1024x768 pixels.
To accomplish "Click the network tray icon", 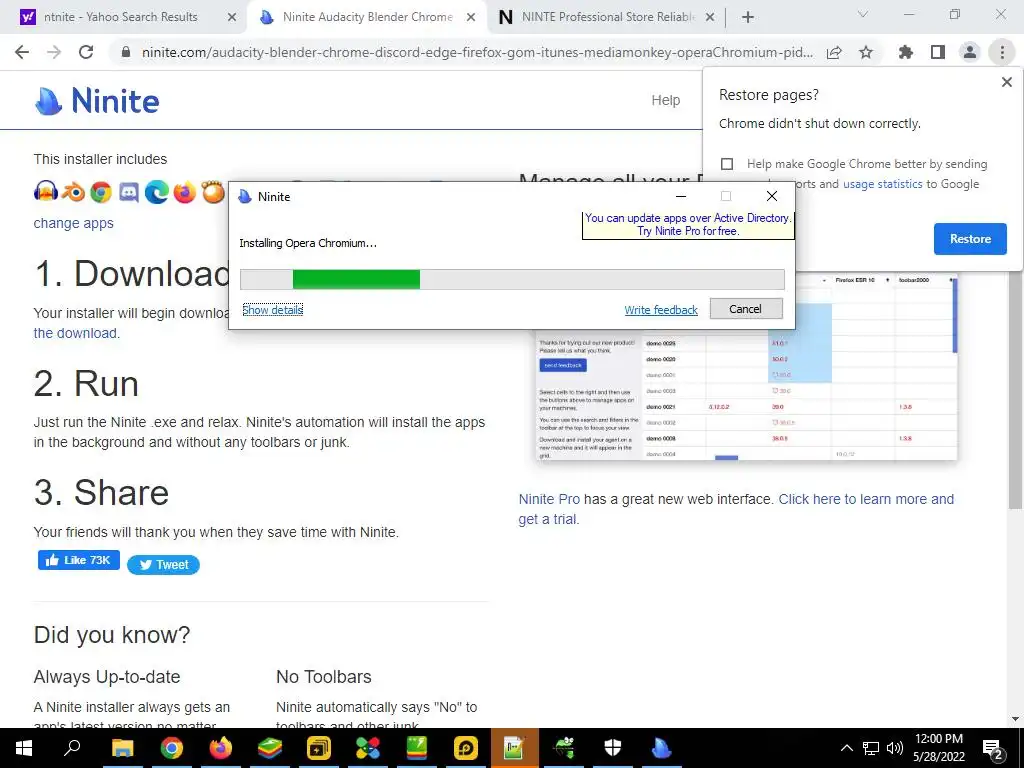I will (x=871, y=748).
